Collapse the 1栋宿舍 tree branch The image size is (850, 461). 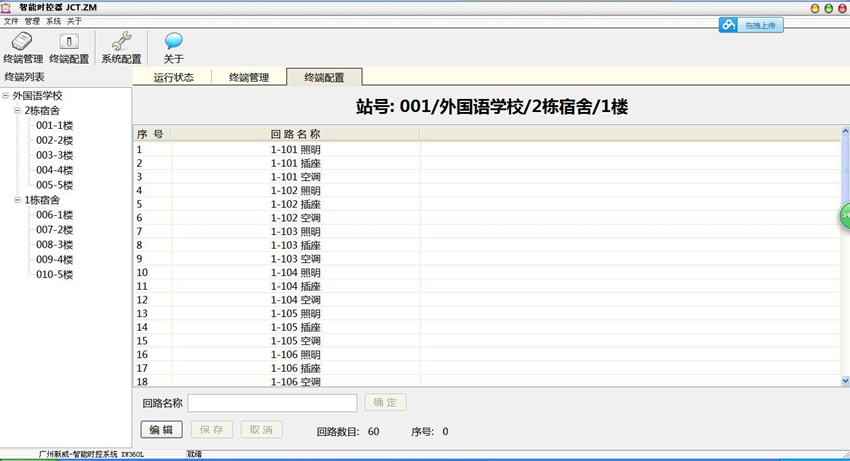[x=17, y=200]
